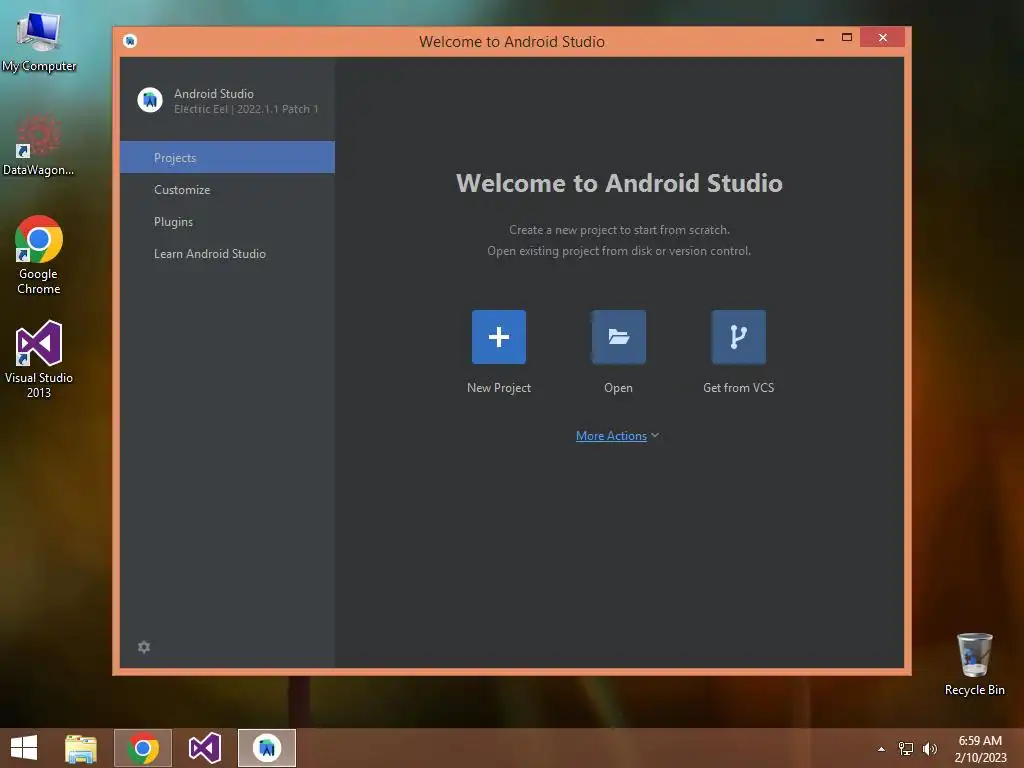Select Google Chrome desktop shortcut
This screenshot has width=1024, height=768.
tap(39, 255)
